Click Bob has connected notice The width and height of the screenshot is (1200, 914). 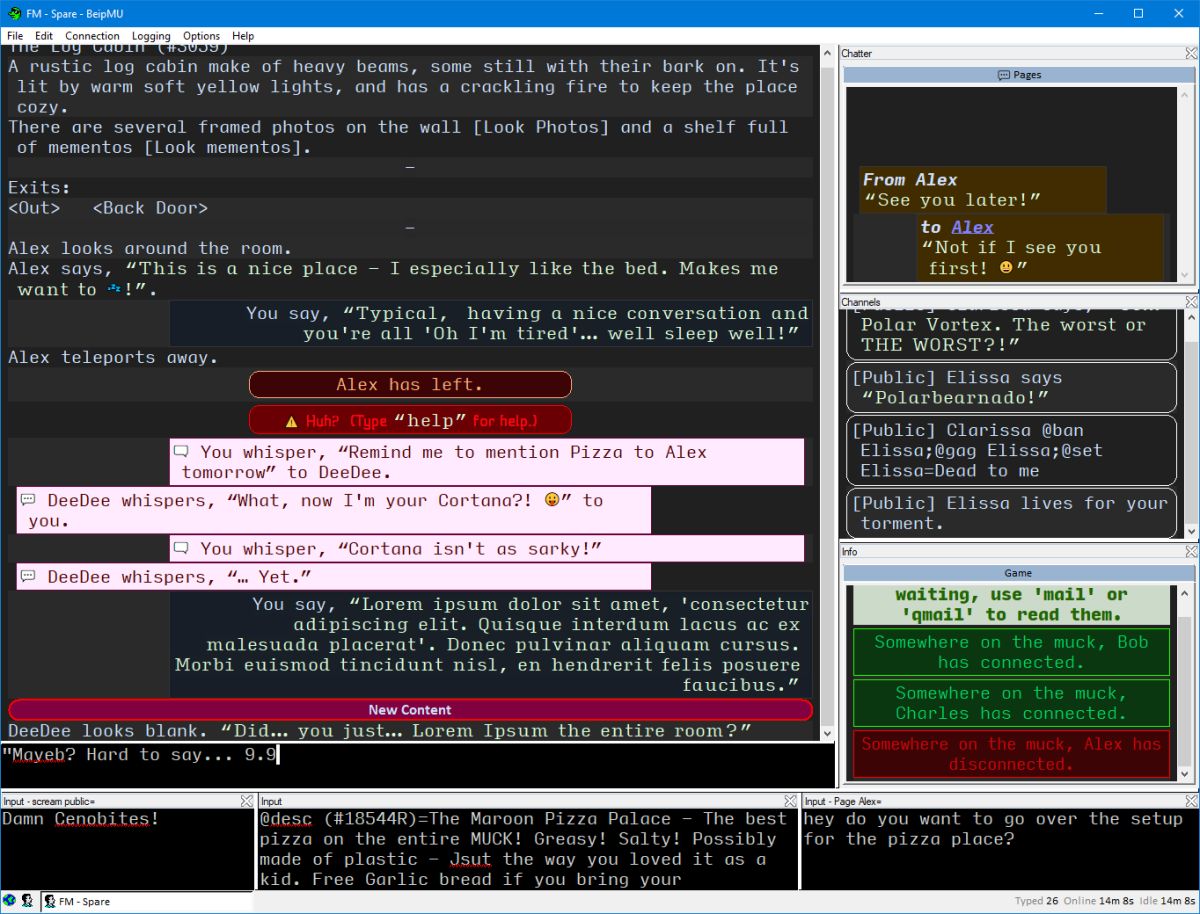(x=1011, y=652)
